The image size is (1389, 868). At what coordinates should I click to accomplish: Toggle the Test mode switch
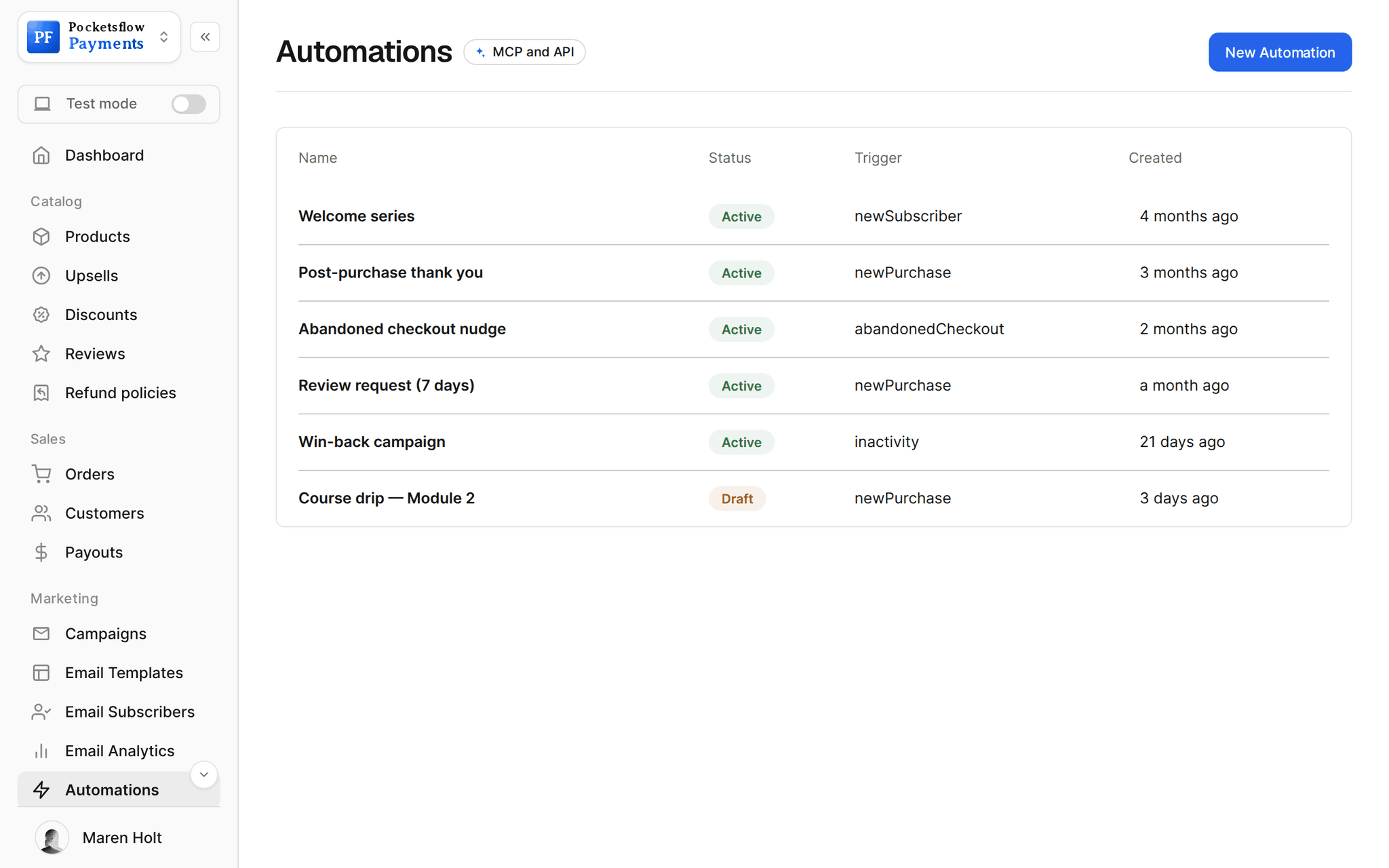click(189, 104)
